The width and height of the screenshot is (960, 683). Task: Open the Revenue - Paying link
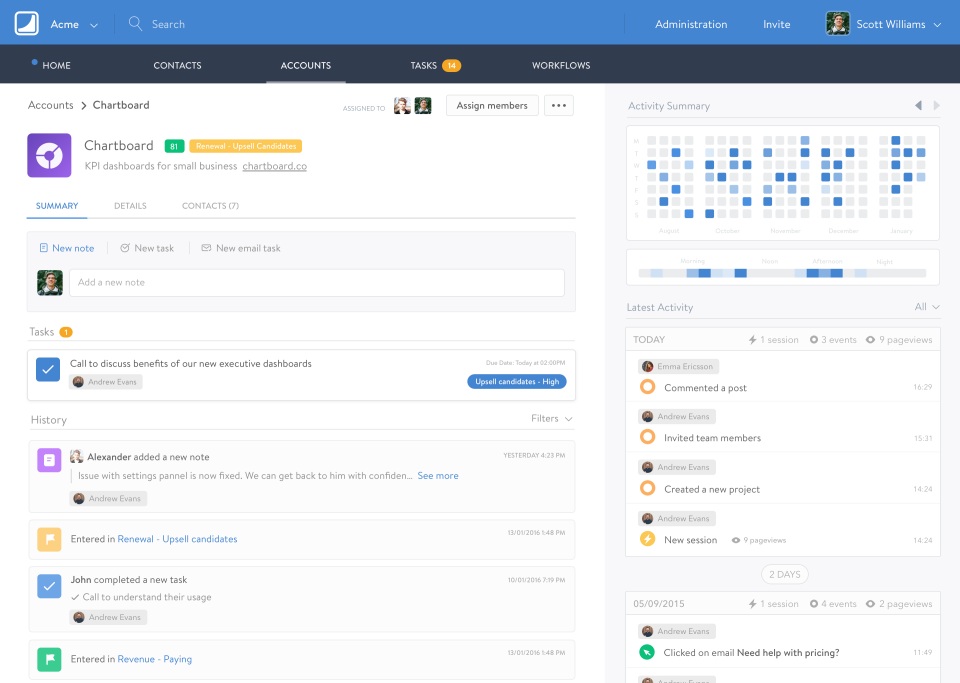(x=155, y=659)
